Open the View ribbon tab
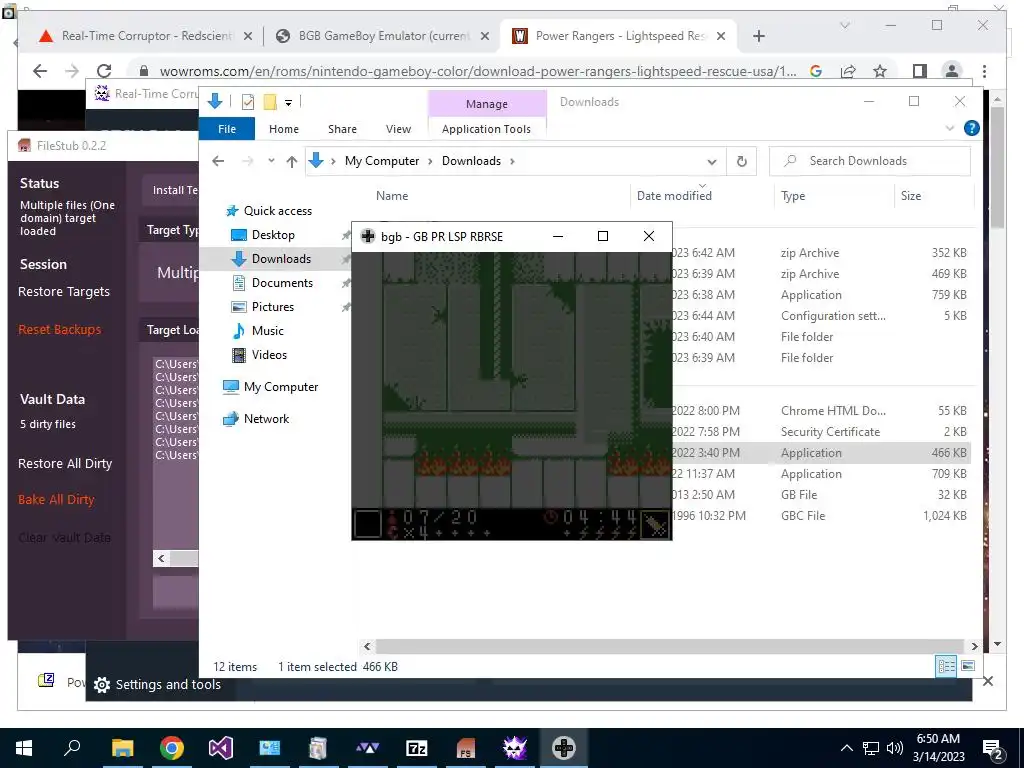Viewport: 1024px width, 768px height. (x=398, y=129)
